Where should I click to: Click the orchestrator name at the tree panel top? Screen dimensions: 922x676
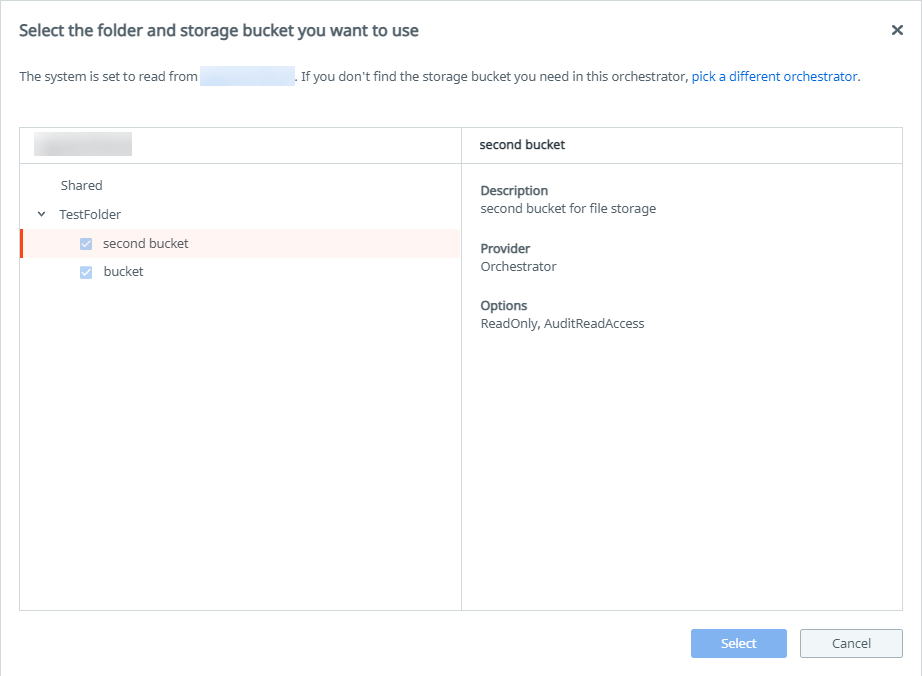click(x=82, y=143)
